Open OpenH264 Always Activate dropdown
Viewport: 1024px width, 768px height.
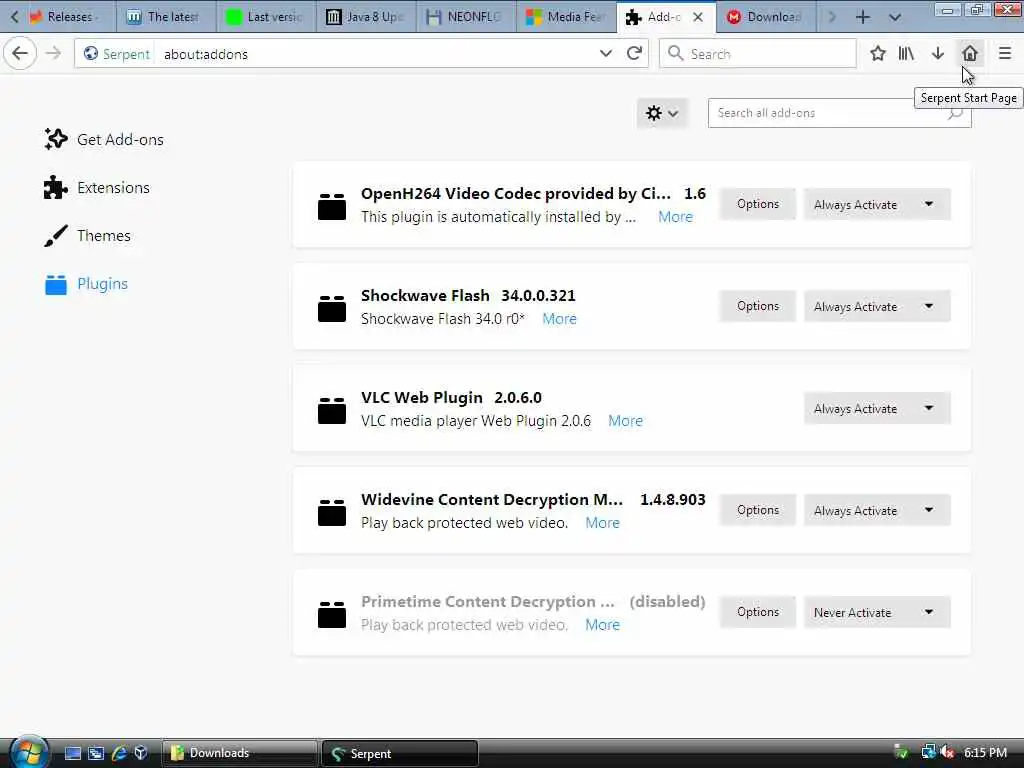876,204
